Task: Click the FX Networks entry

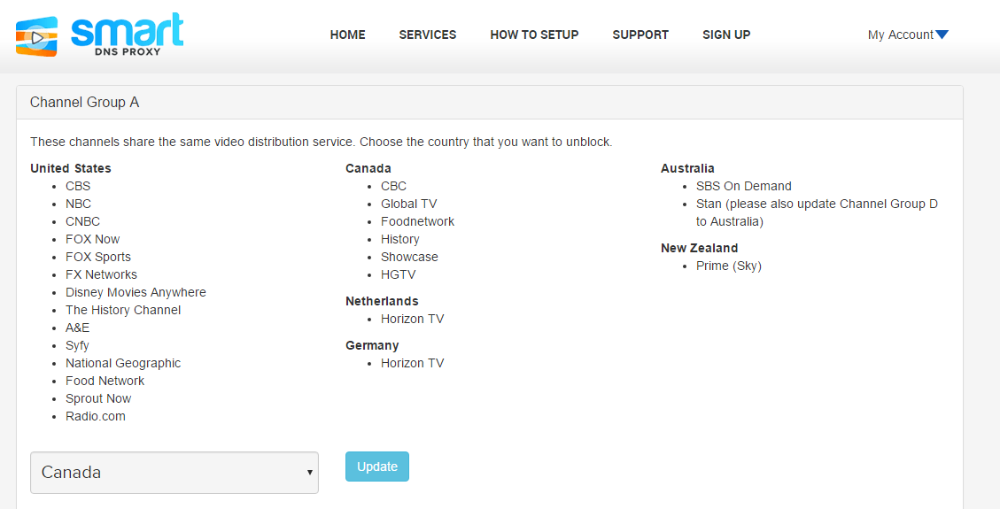Action: [x=101, y=275]
